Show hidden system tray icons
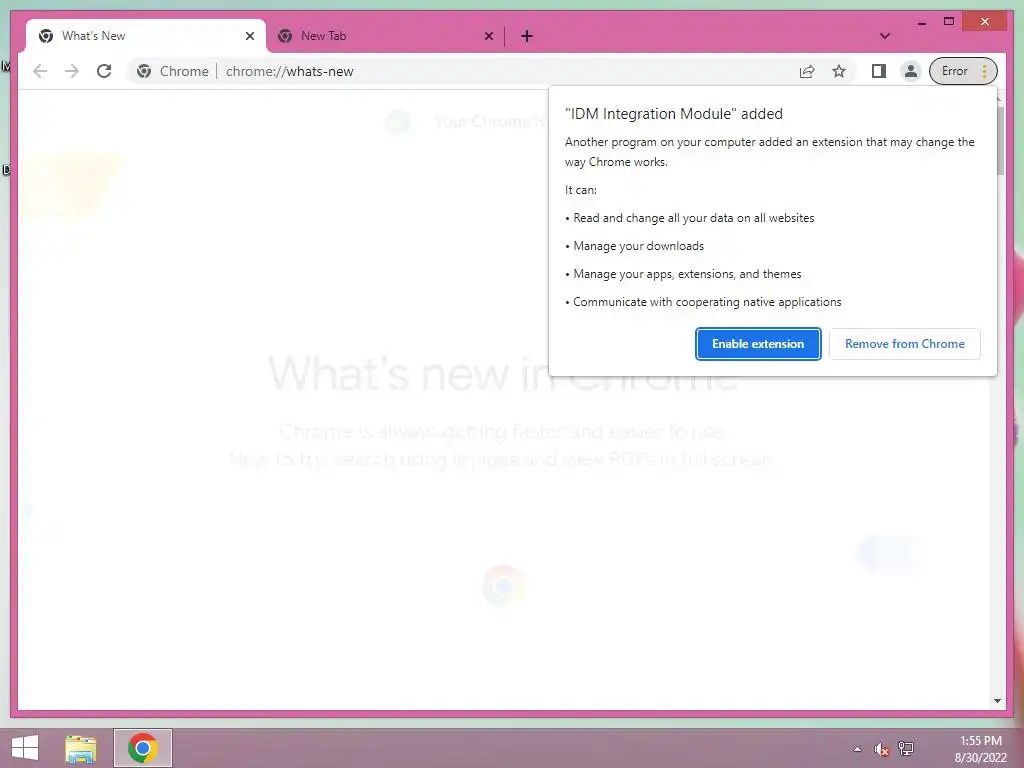 857,749
